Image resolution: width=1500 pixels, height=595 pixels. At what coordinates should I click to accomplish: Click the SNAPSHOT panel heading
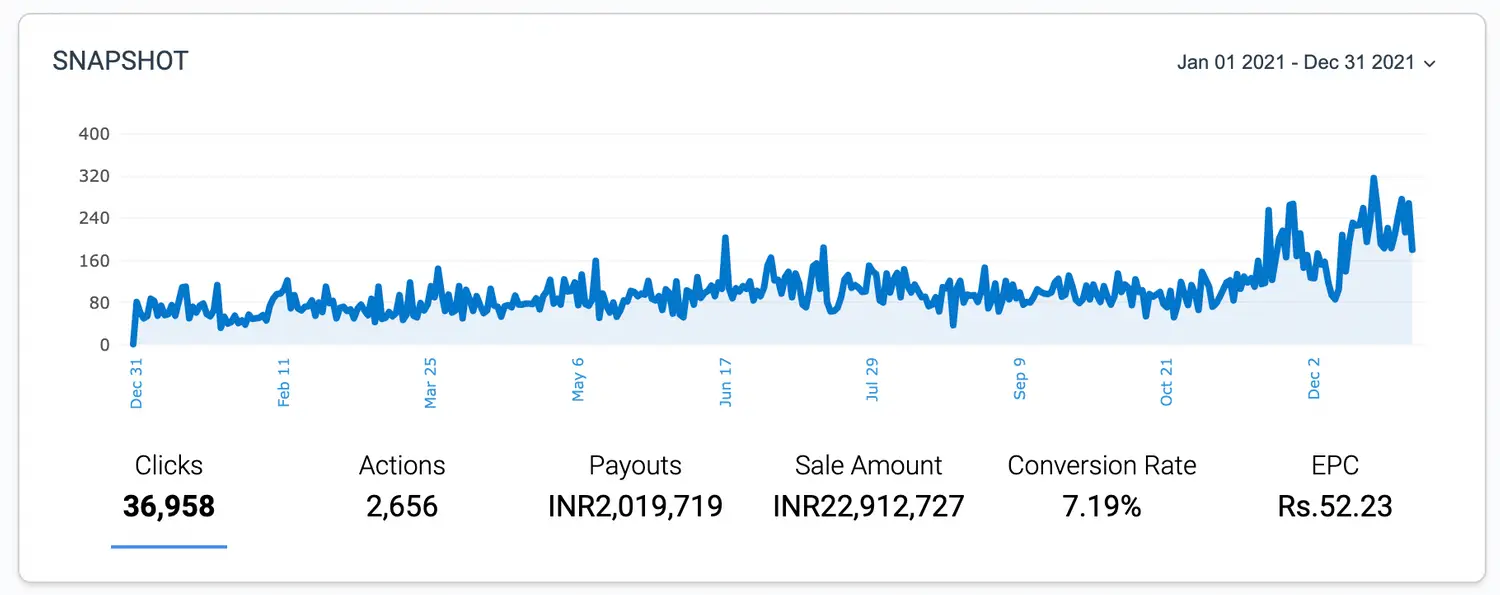(x=120, y=61)
